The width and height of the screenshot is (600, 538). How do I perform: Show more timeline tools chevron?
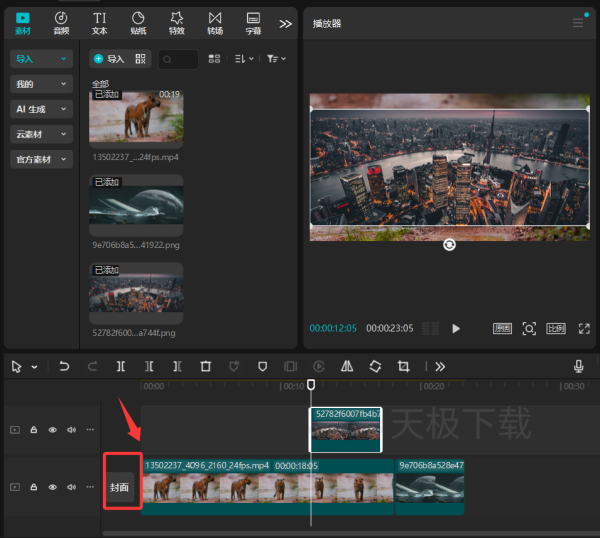[x=440, y=367]
